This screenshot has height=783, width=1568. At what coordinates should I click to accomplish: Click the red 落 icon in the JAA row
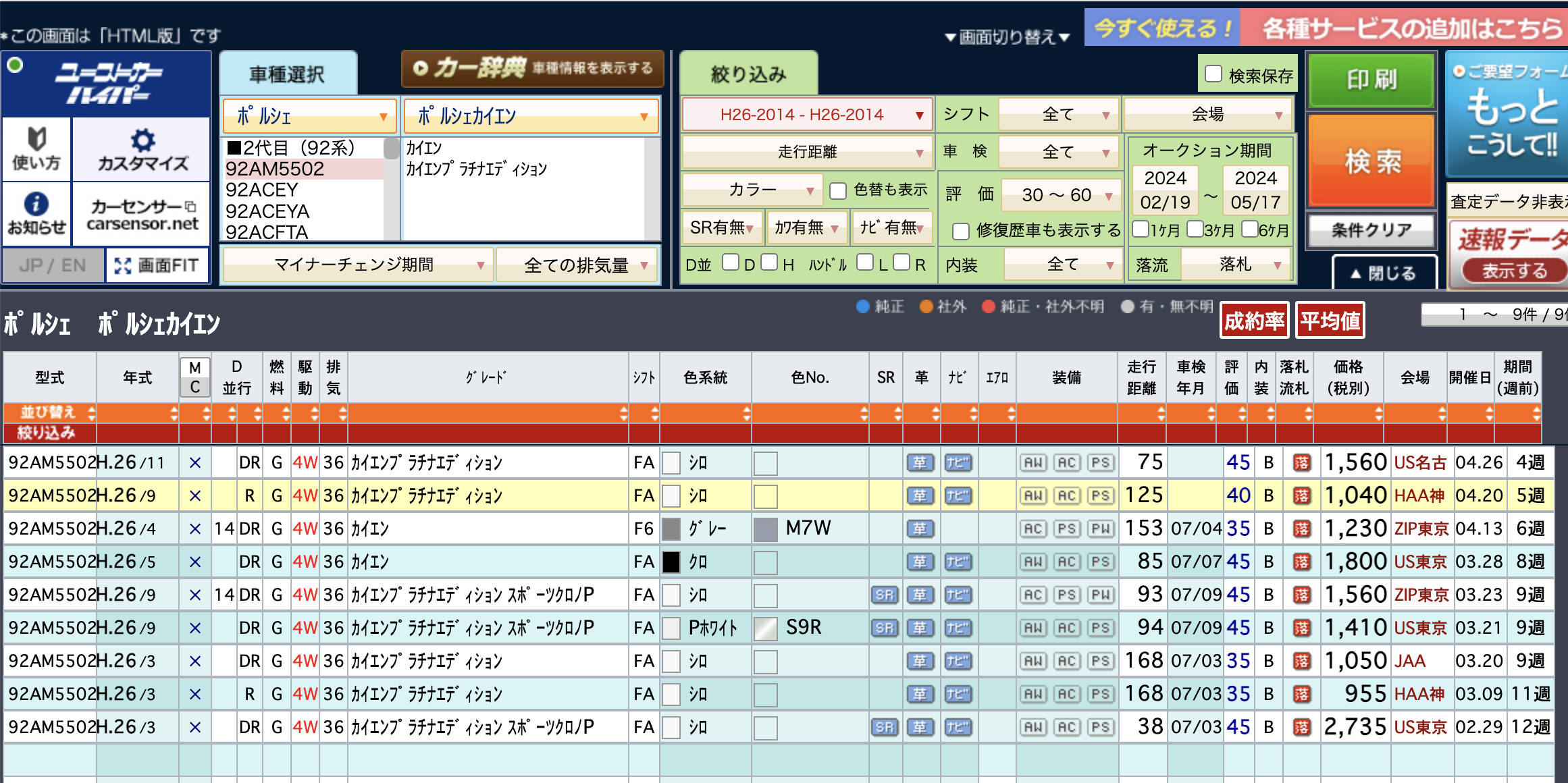(1301, 661)
